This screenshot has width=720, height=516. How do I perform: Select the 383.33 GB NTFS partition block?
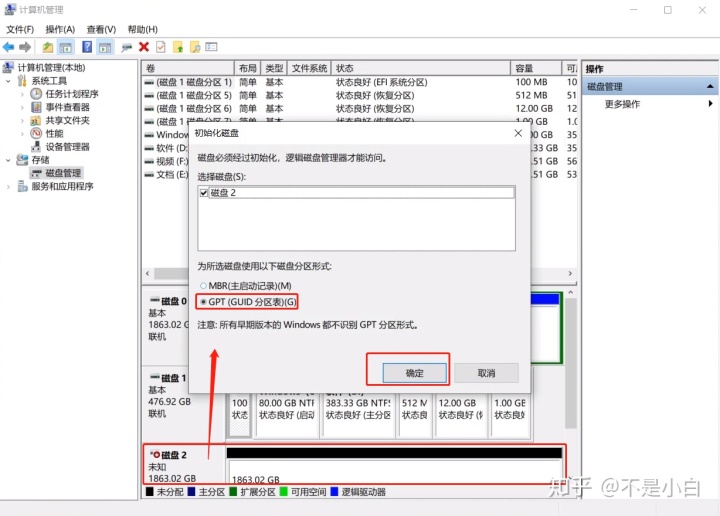359,415
